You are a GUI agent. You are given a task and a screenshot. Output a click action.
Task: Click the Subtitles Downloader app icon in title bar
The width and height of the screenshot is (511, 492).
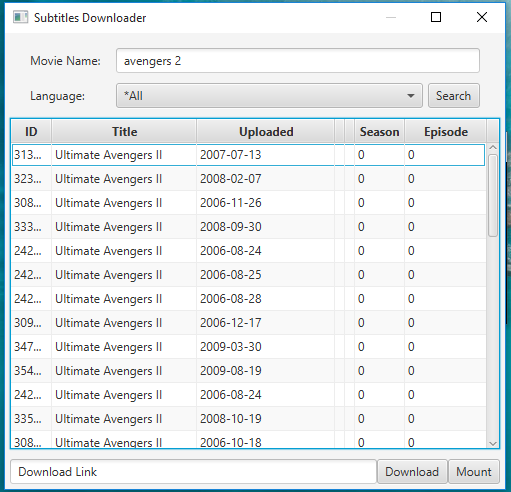(20, 17)
